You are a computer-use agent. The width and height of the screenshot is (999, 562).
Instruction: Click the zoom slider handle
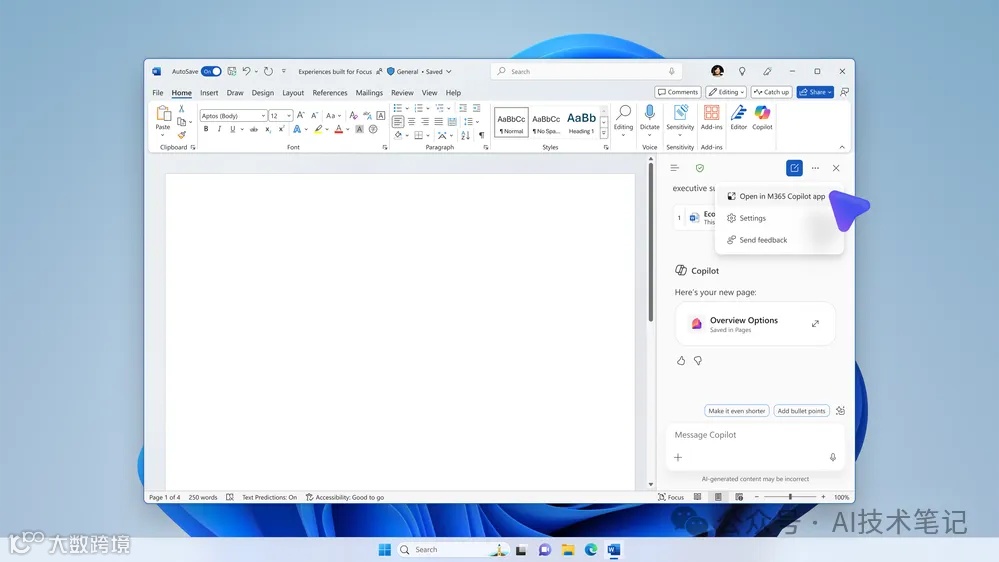click(790, 497)
